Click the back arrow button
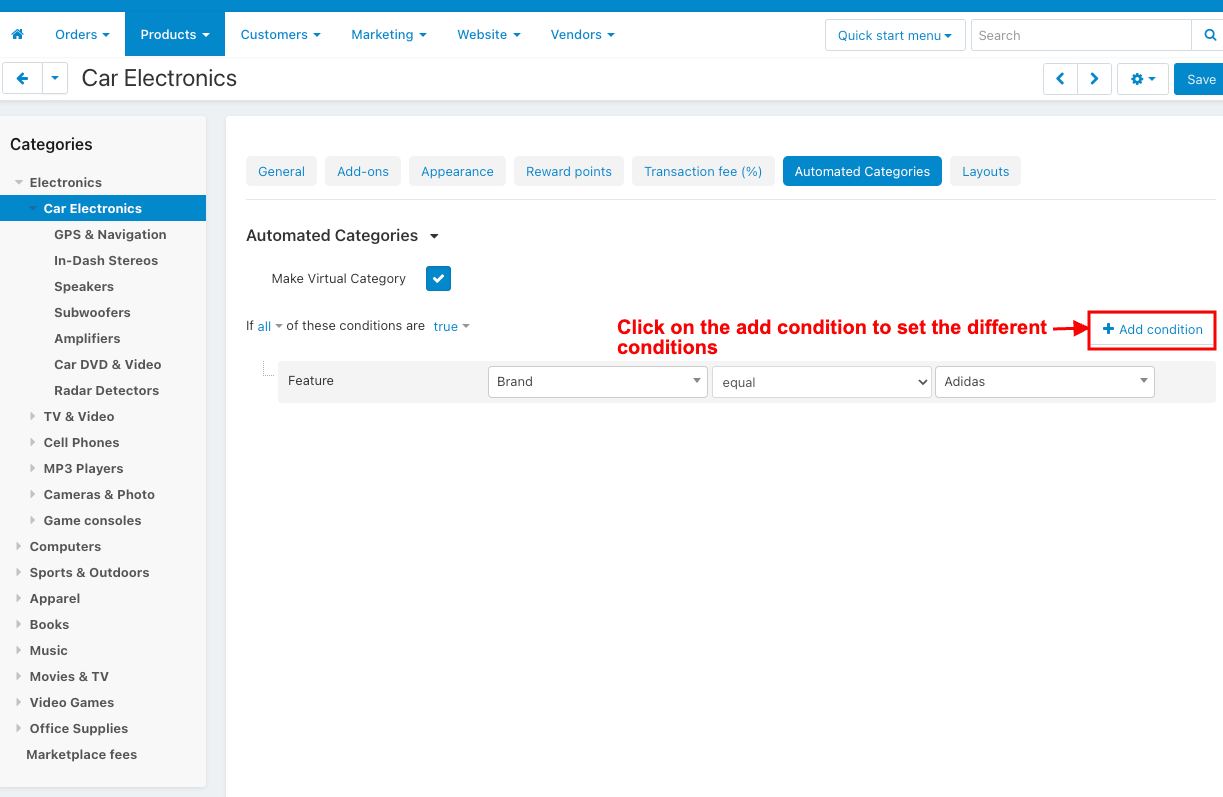The height and width of the screenshot is (797, 1223). 22,78
